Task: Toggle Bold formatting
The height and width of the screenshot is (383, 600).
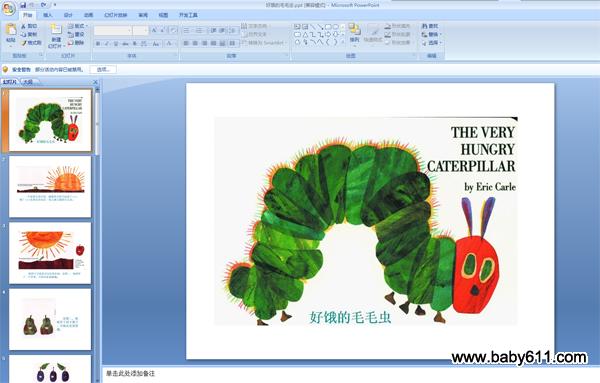Action: [98, 44]
